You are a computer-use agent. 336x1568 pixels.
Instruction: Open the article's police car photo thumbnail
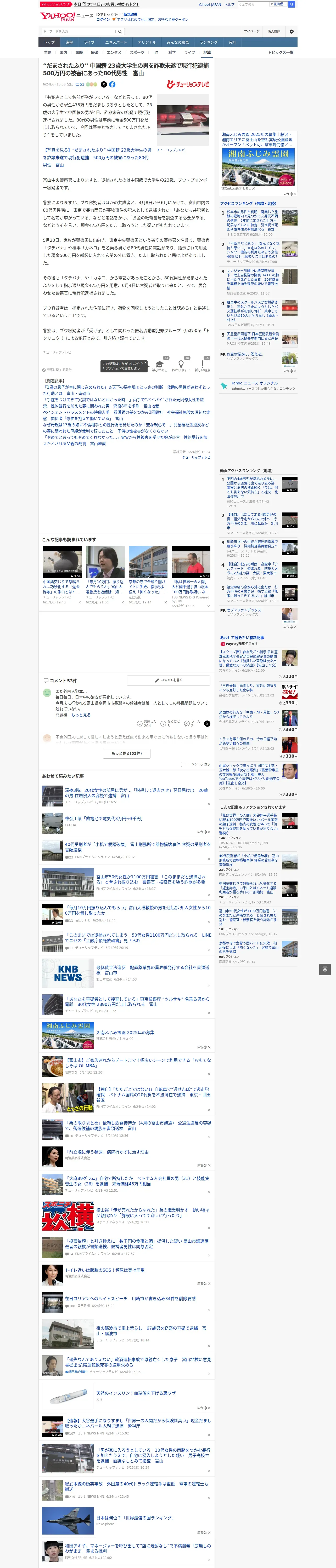(x=182, y=120)
